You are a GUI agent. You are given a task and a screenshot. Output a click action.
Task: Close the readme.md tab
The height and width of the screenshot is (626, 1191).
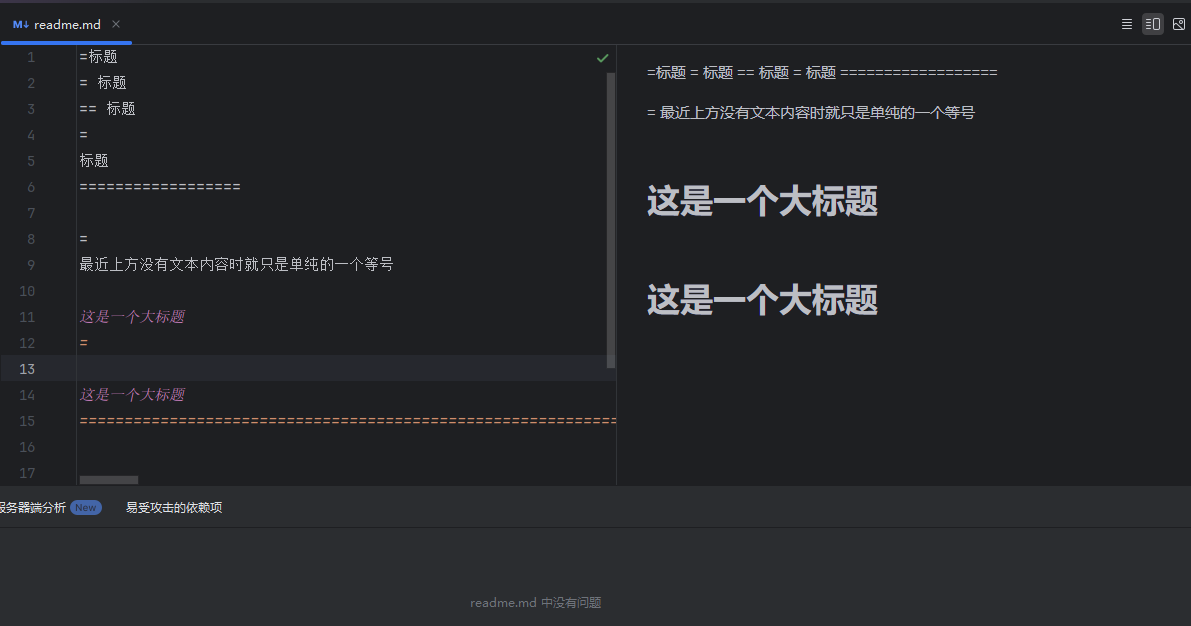coord(116,24)
